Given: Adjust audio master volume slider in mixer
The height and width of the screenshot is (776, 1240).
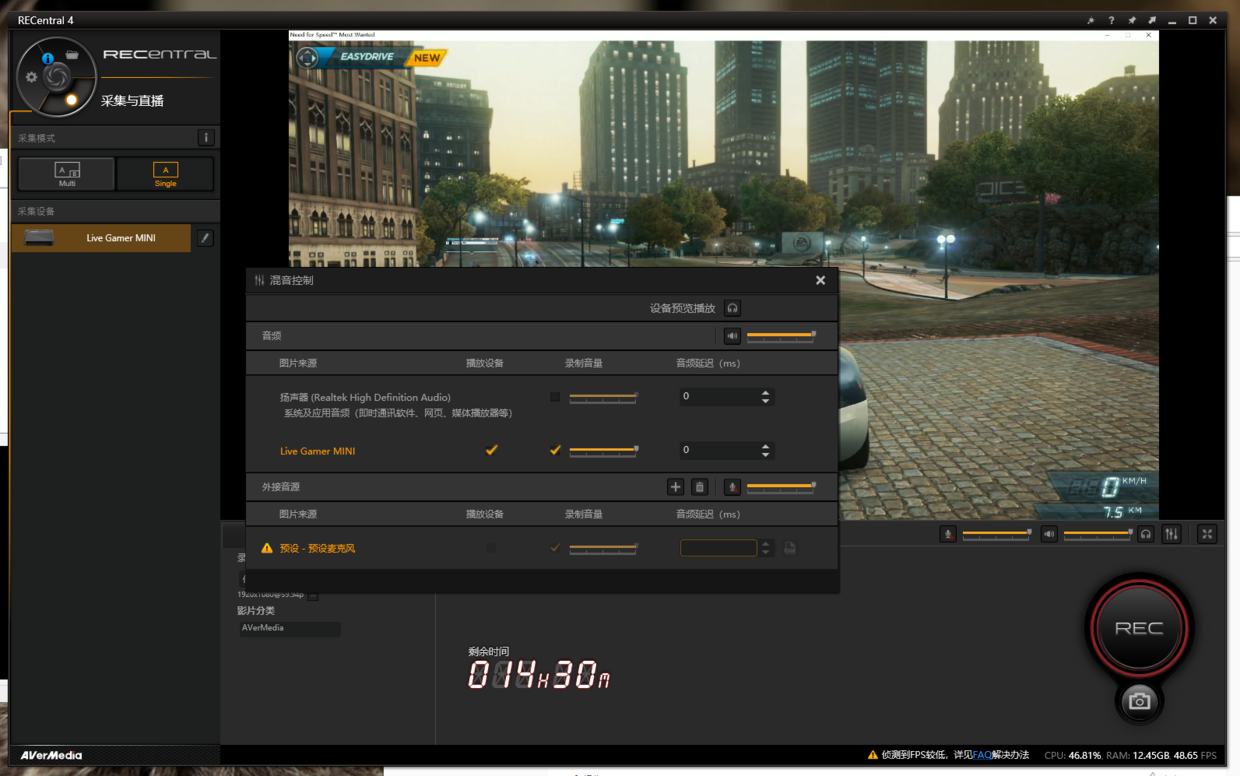Looking at the screenshot, I should [781, 336].
